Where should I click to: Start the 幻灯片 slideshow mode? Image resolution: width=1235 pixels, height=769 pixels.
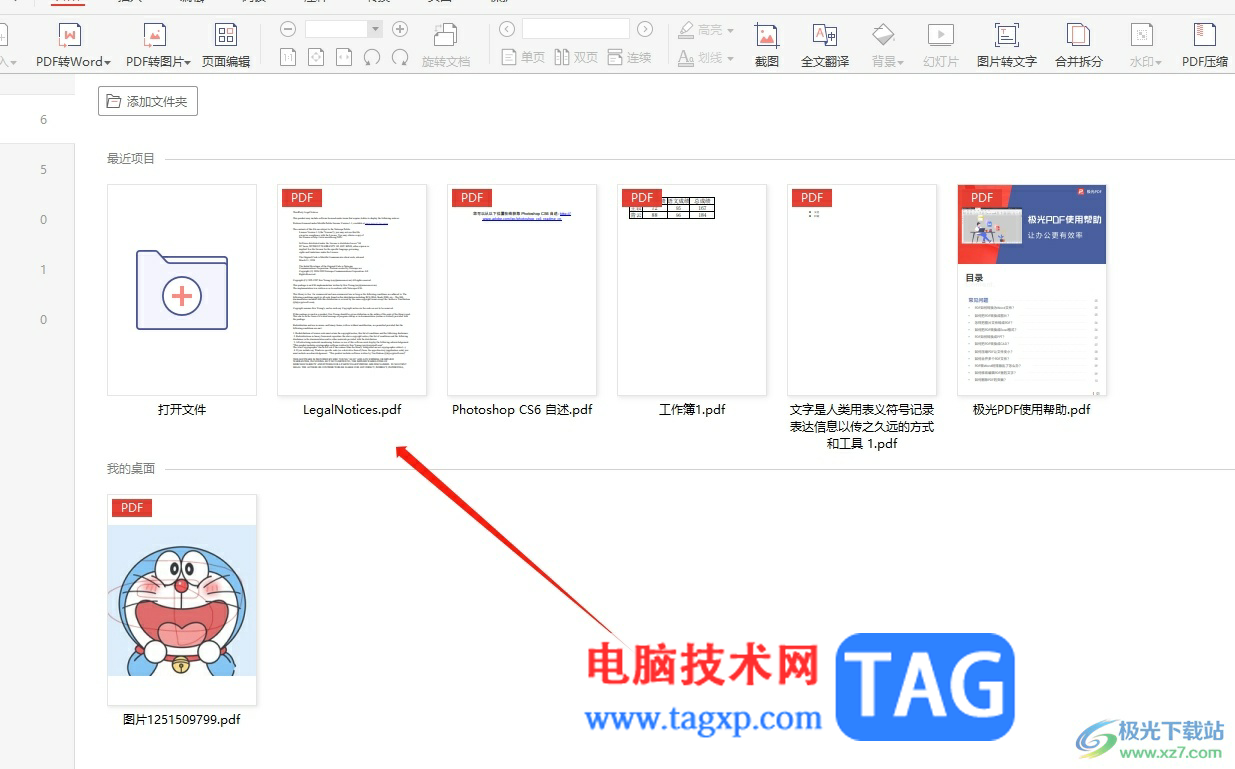(x=941, y=45)
